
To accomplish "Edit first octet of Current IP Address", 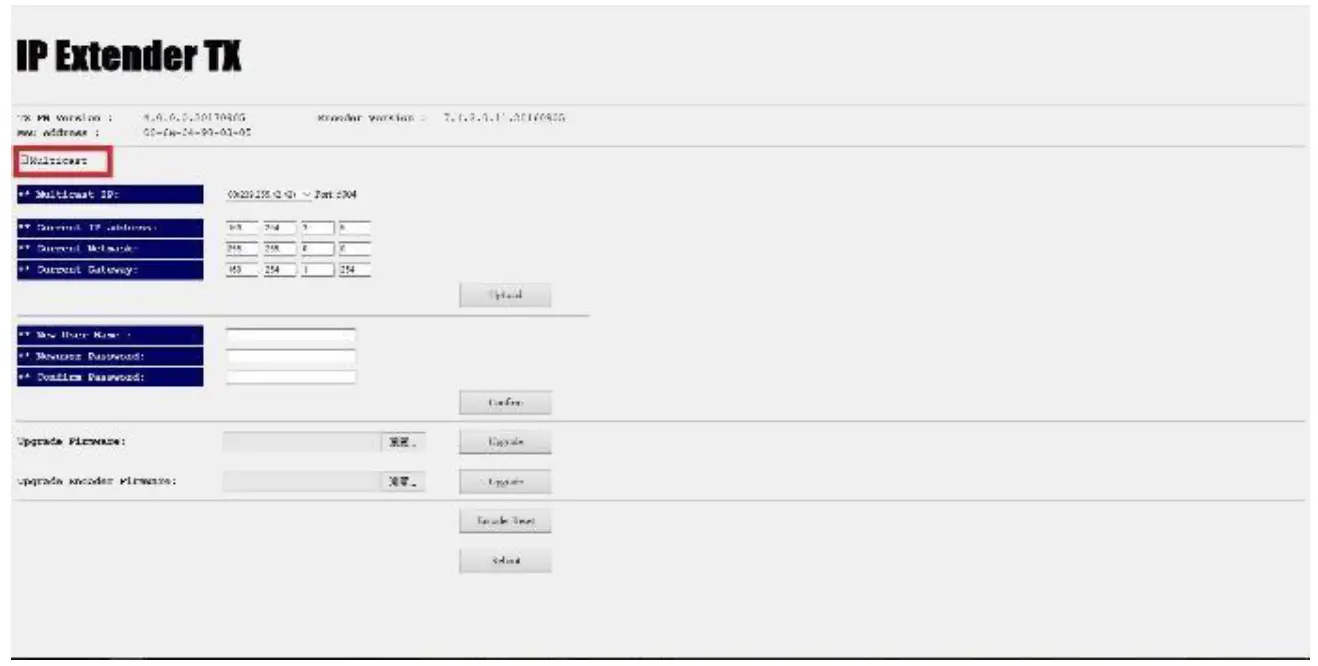I will [242, 228].
